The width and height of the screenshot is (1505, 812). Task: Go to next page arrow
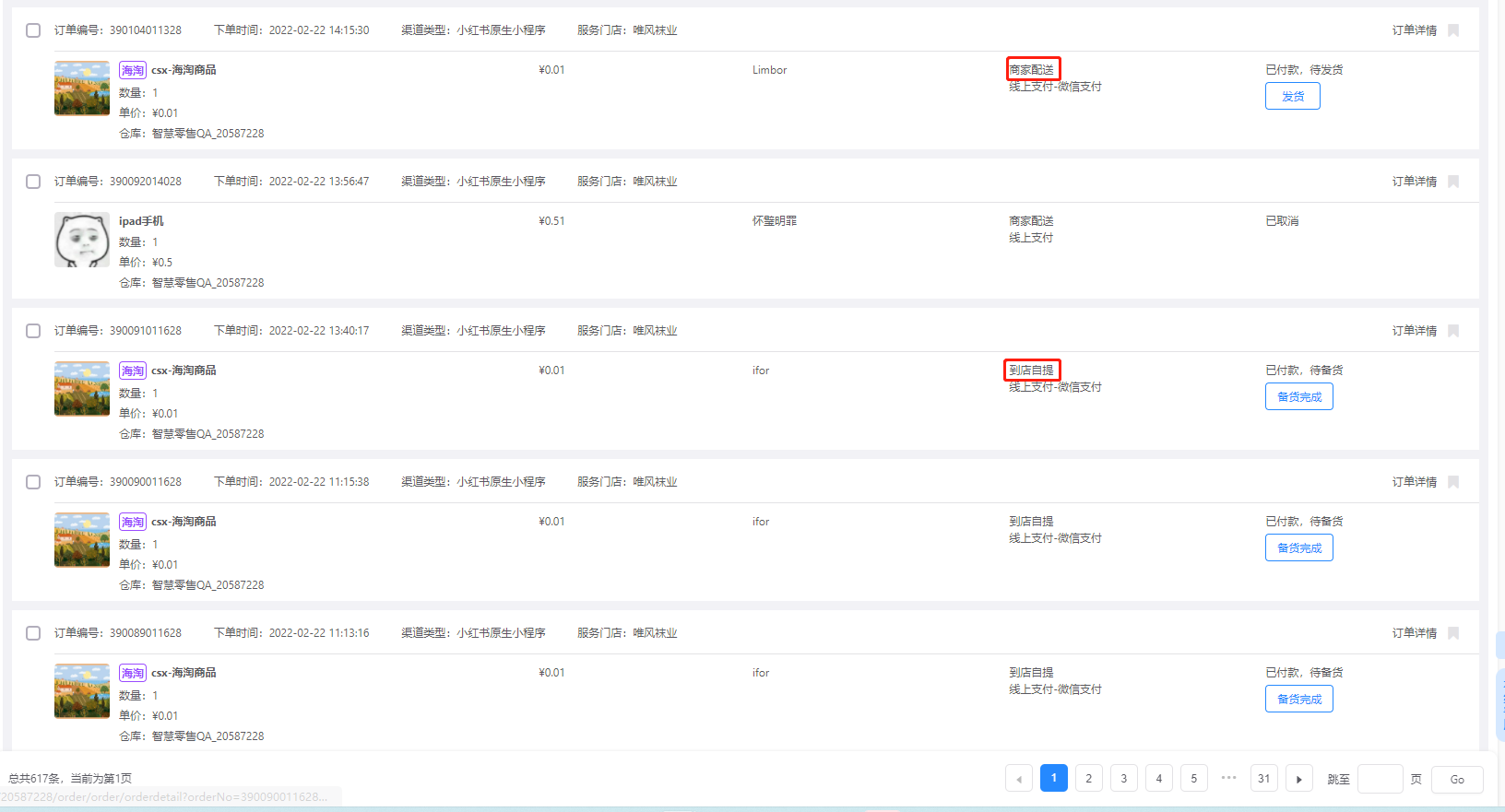click(1299, 779)
